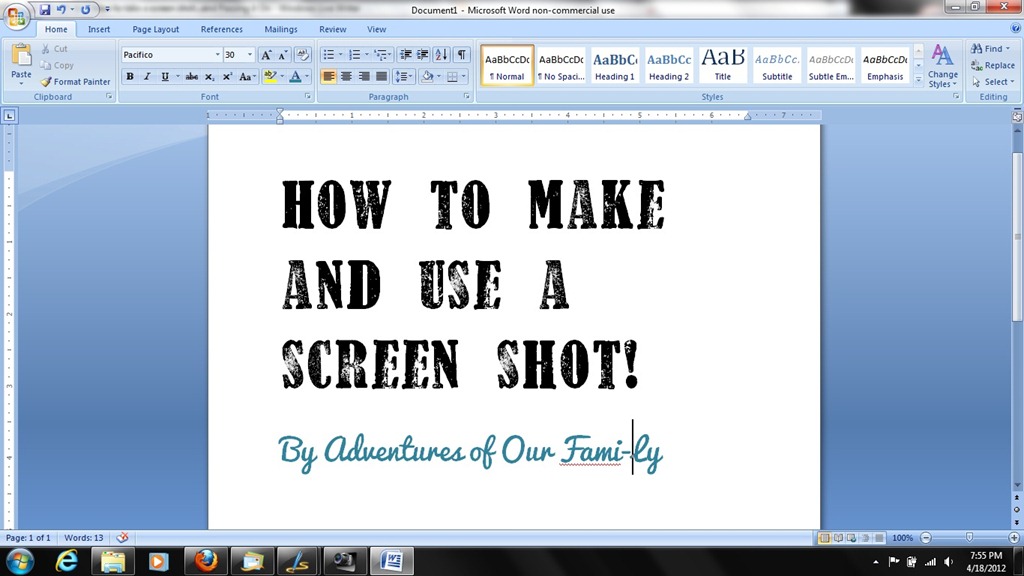This screenshot has width=1024, height=576.
Task: Decrease paragraph indent
Action: [x=405, y=55]
